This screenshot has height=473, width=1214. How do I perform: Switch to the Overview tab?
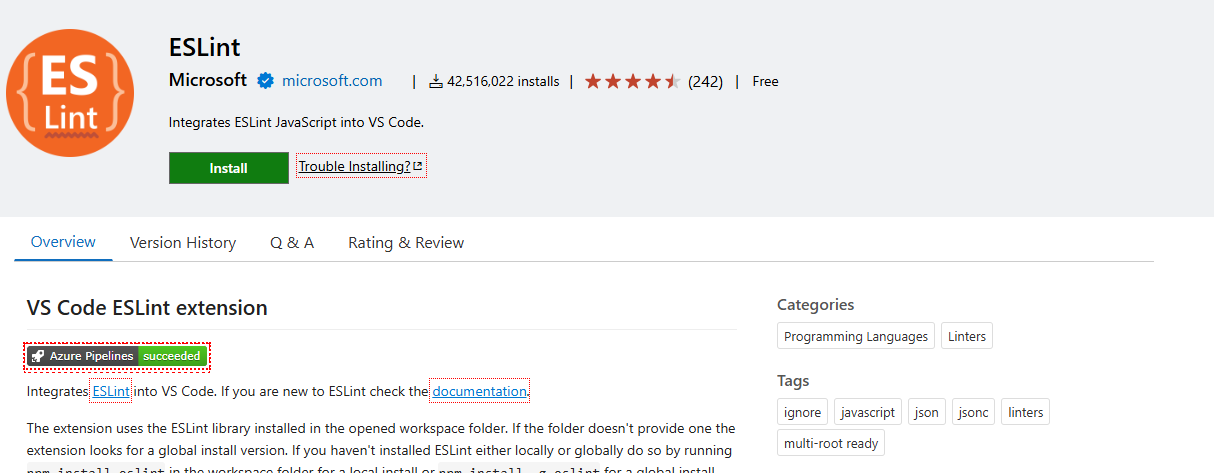(x=63, y=242)
